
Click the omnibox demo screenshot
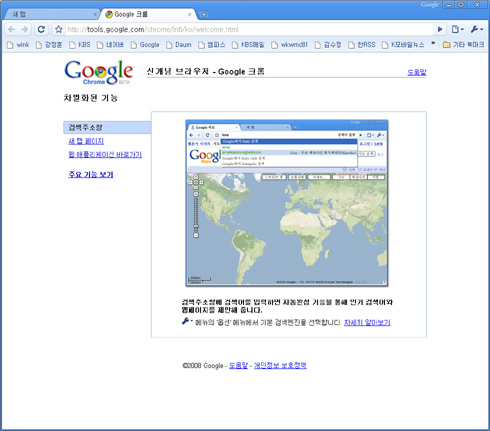[287, 203]
